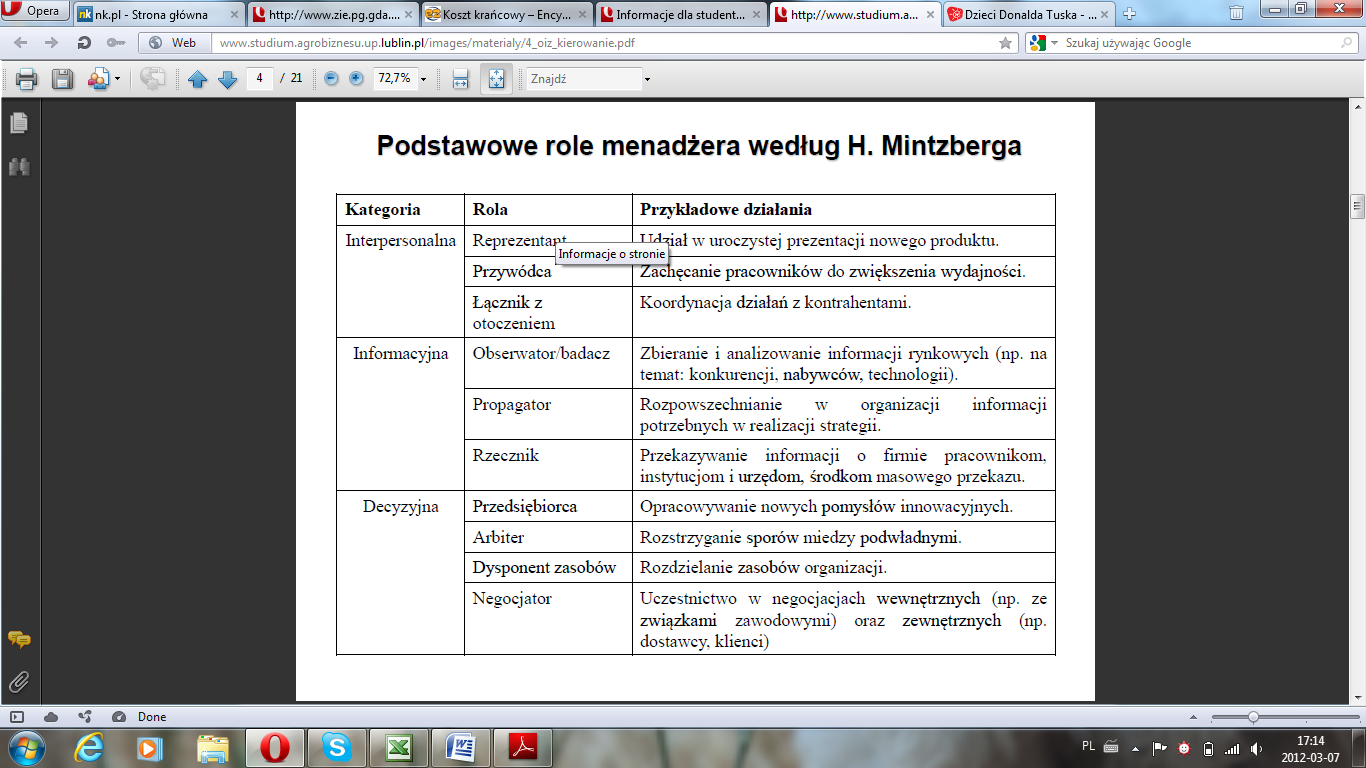Toggle the fit one full page icon

496,79
